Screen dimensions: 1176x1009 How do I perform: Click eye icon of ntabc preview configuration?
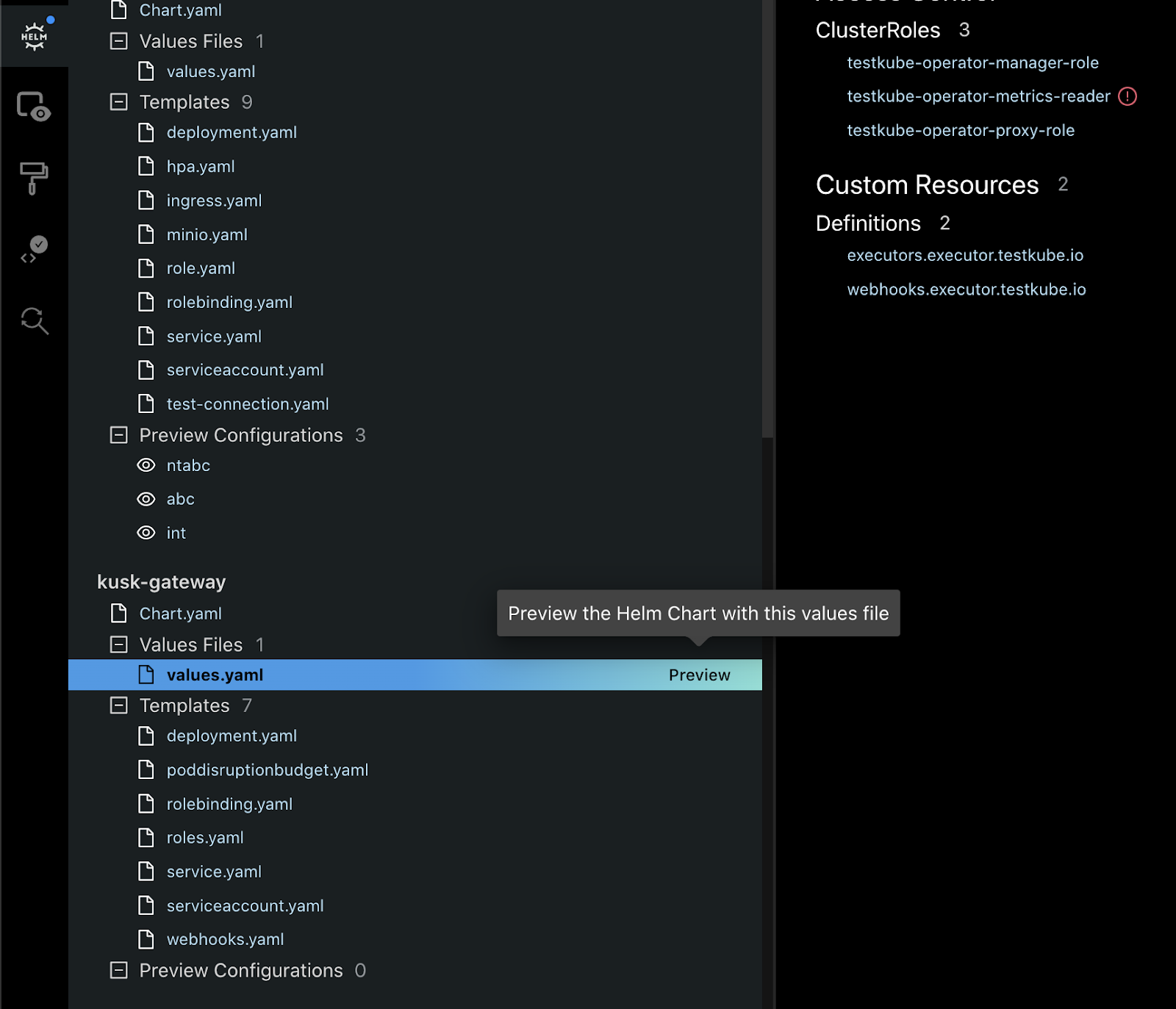146,465
